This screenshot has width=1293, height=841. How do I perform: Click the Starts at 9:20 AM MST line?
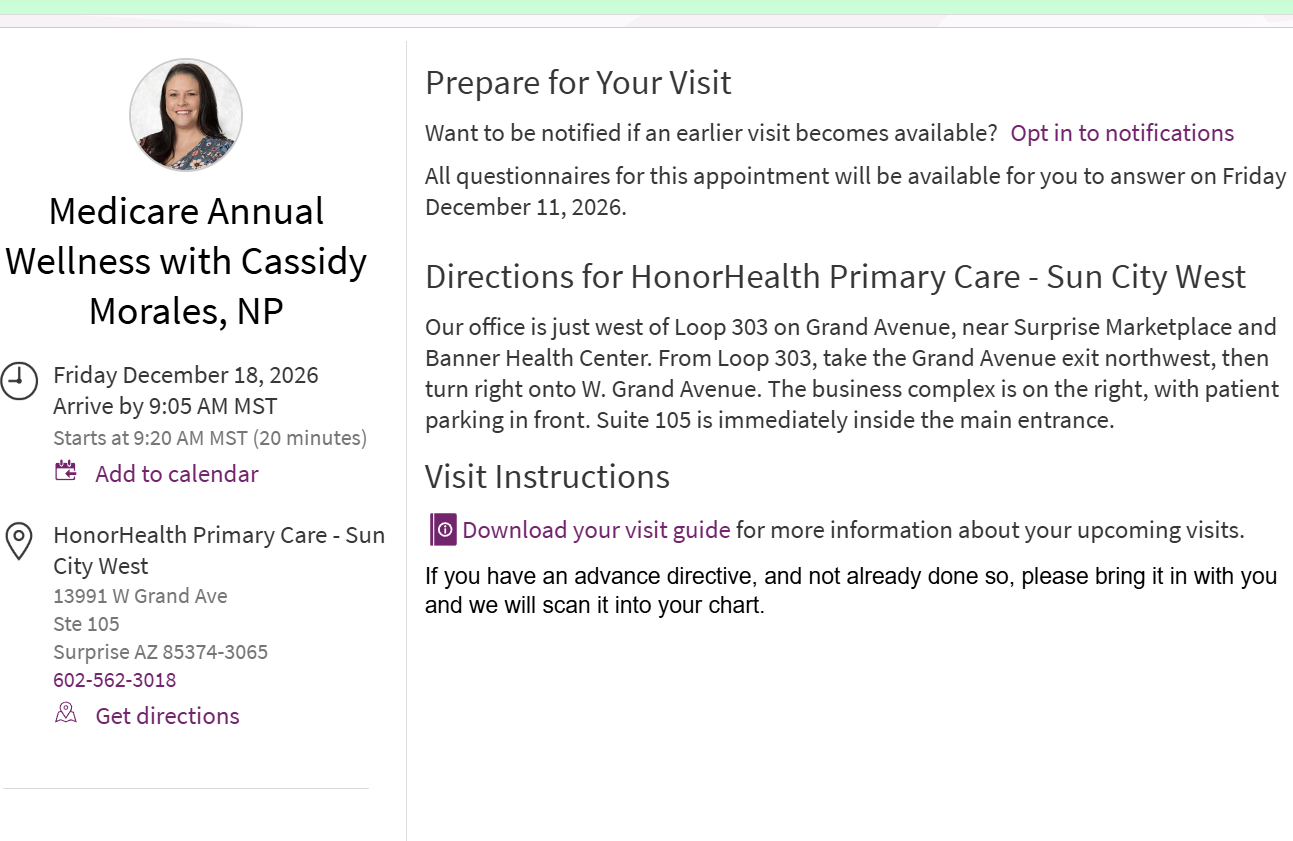point(210,438)
